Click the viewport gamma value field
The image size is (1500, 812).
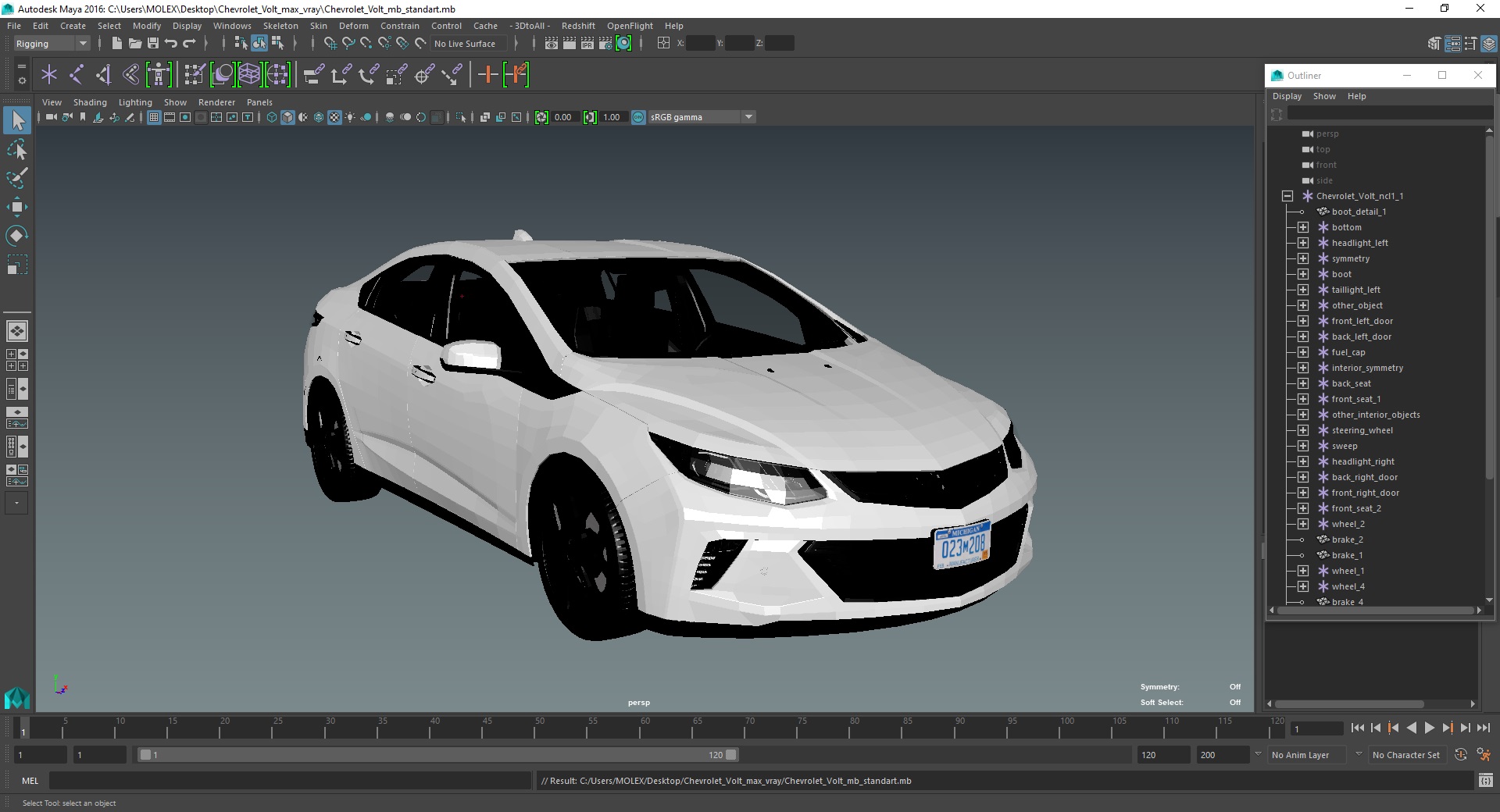click(x=612, y=117)
